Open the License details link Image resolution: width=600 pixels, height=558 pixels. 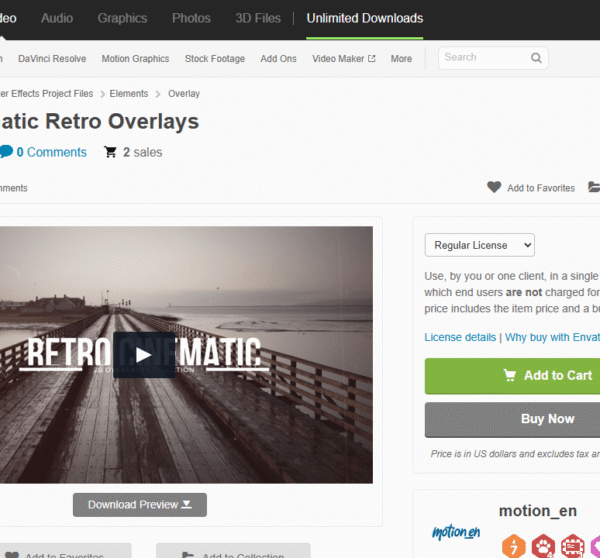(460, 337)
